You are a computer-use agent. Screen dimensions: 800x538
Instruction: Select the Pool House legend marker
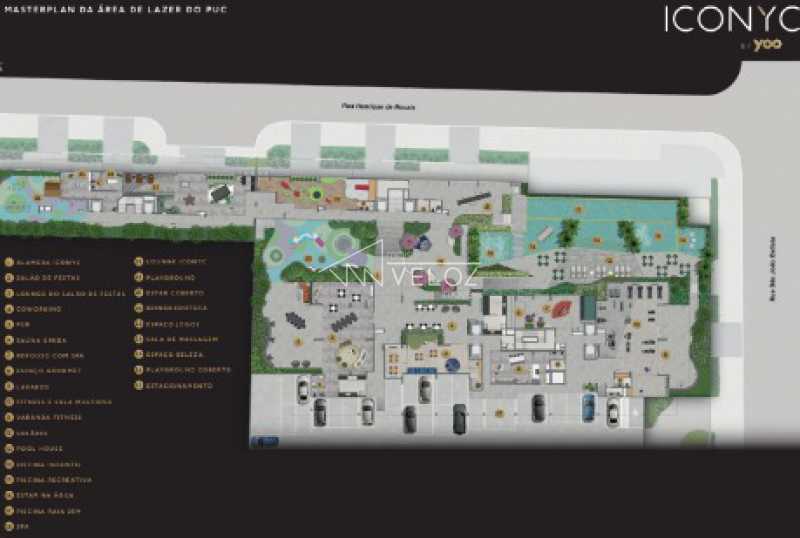(x=9, y=449)
